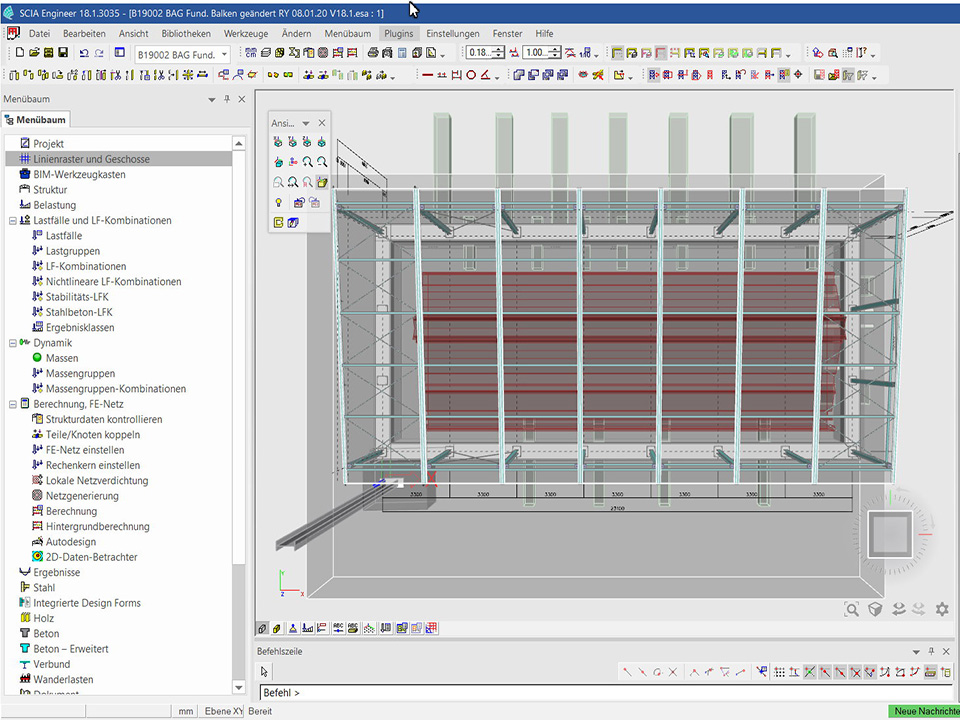Viewport: 960px width, 720px height.
Task: Click the view cube navigation widget
Action: coord(888,533)
